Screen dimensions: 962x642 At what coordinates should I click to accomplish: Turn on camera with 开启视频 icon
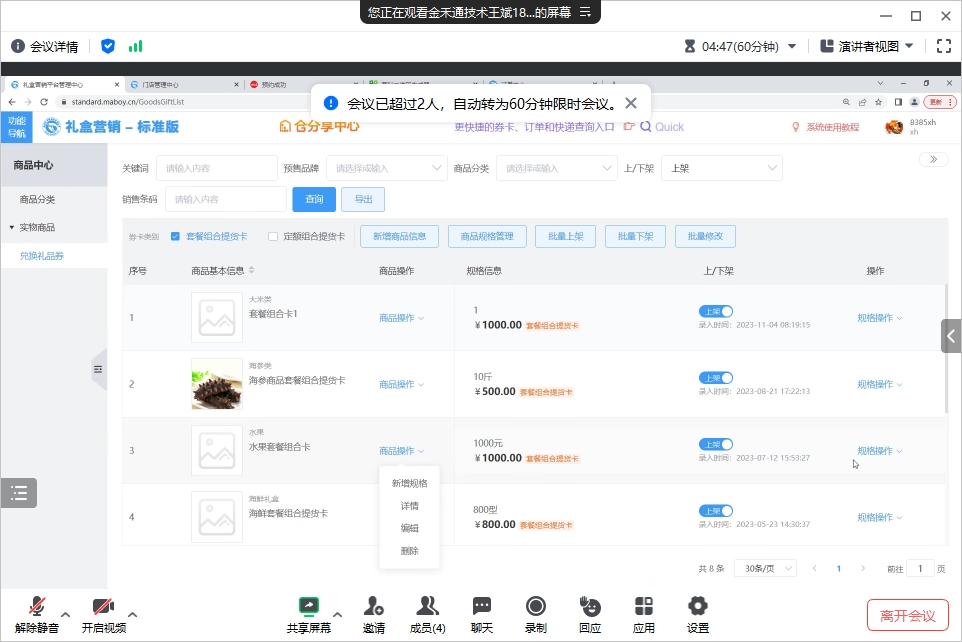104,606
